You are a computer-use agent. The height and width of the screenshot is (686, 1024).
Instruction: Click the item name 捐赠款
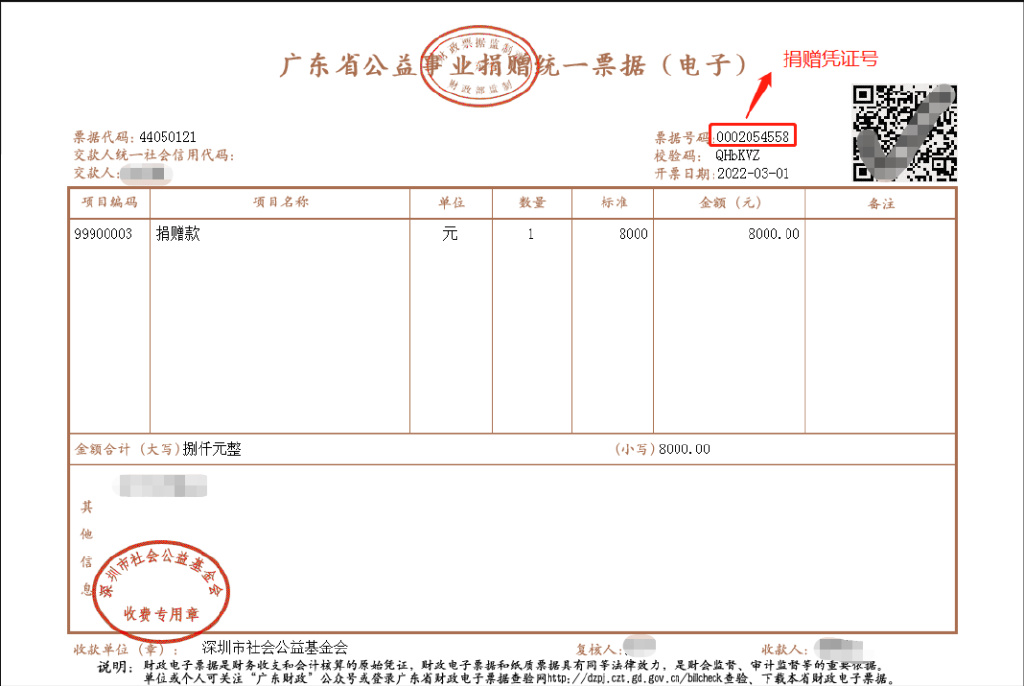pyautogui.click(x=178, y=233)
